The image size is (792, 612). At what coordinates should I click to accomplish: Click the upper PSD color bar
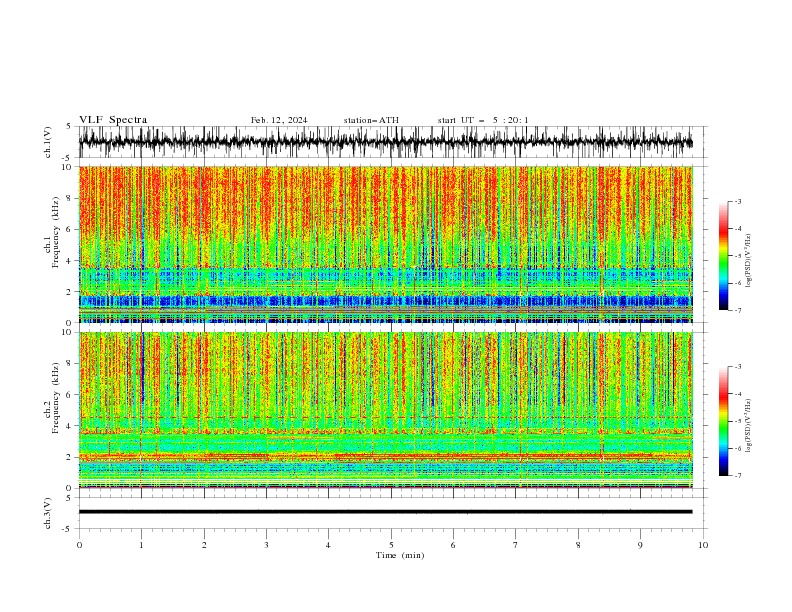[x=723, y=256]
